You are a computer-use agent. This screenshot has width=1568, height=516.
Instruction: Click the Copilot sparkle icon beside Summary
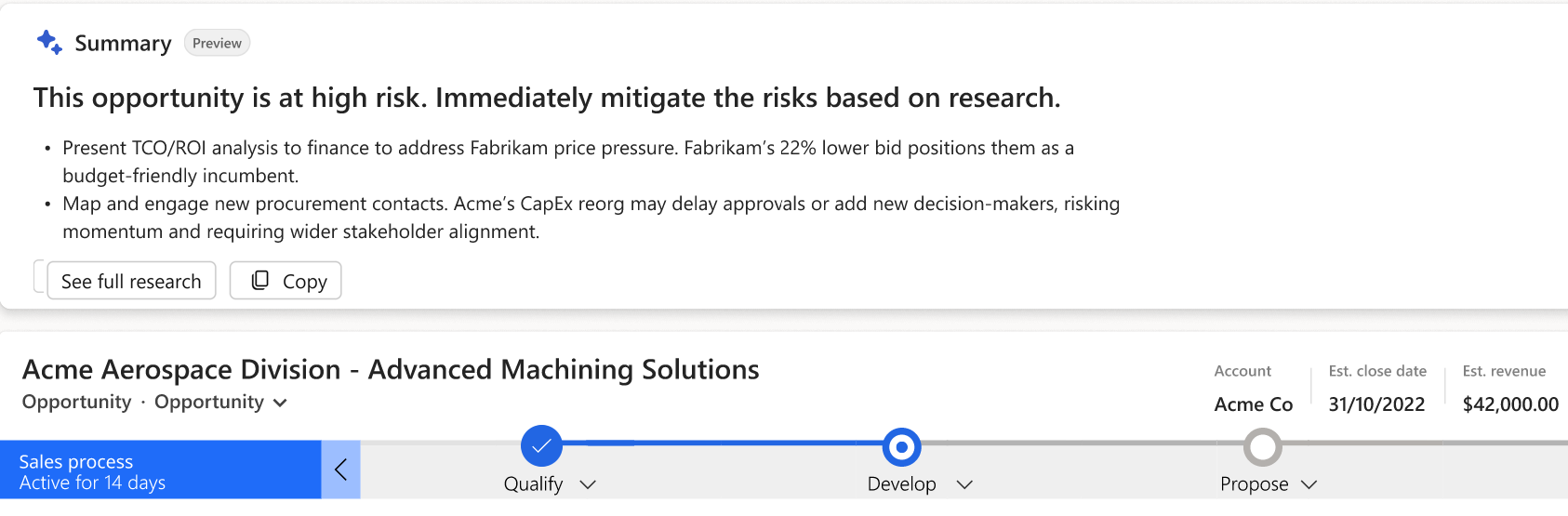coord(49,42)
